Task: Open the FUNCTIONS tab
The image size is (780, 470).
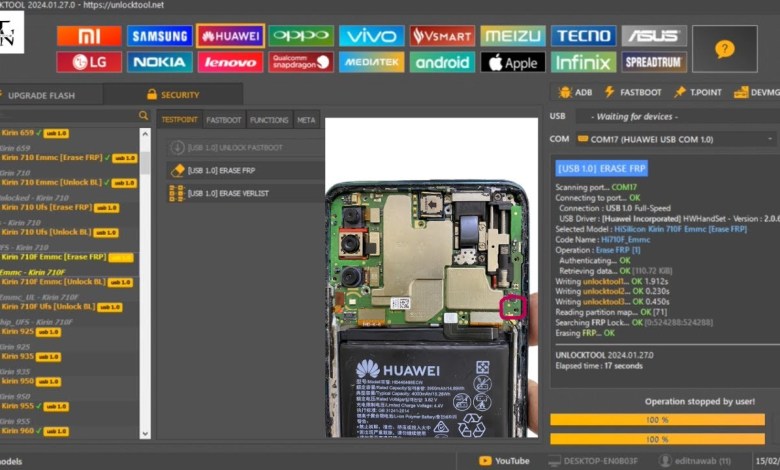Action: click(268, 120)
